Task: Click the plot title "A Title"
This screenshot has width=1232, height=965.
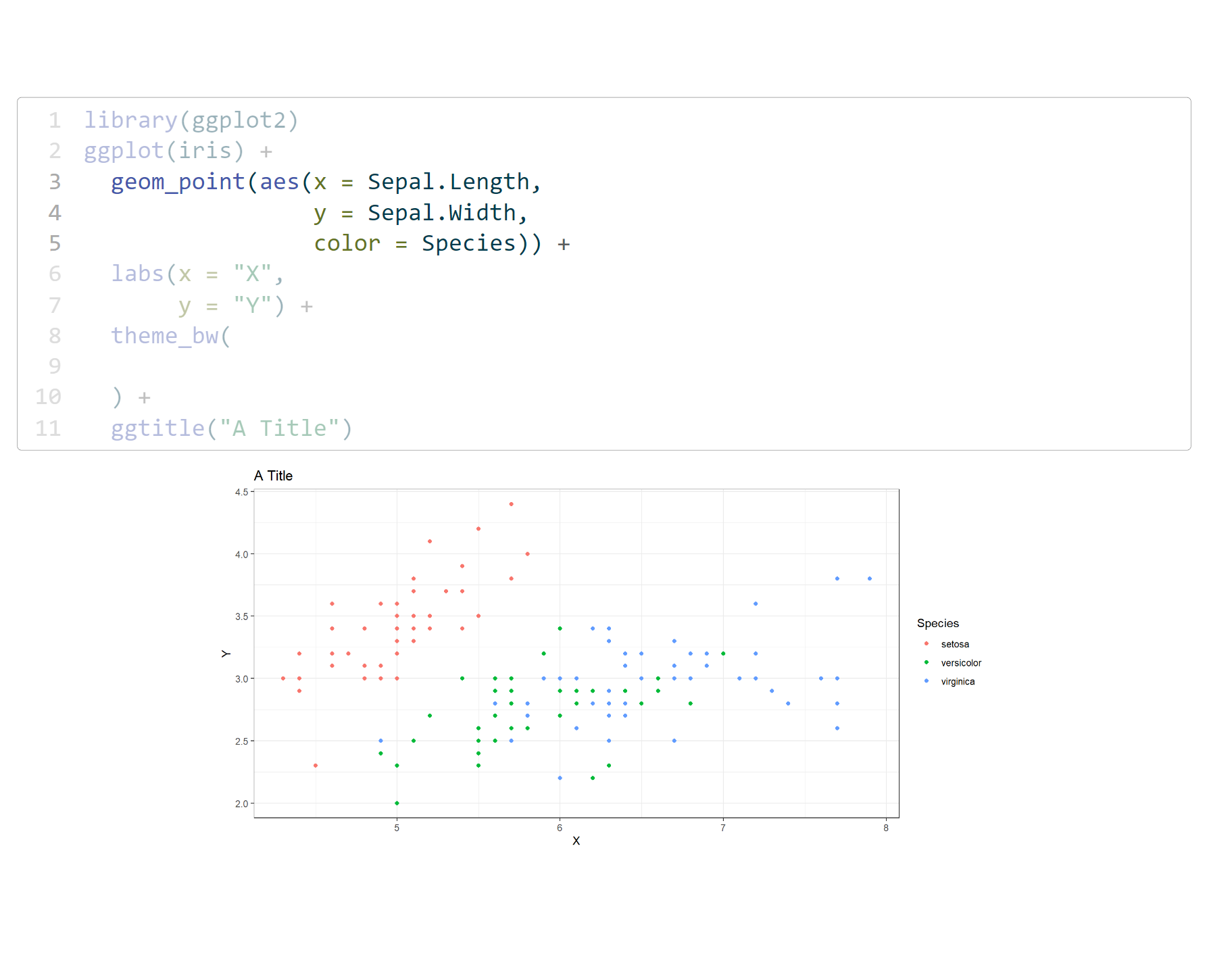Action: point(273,476)
